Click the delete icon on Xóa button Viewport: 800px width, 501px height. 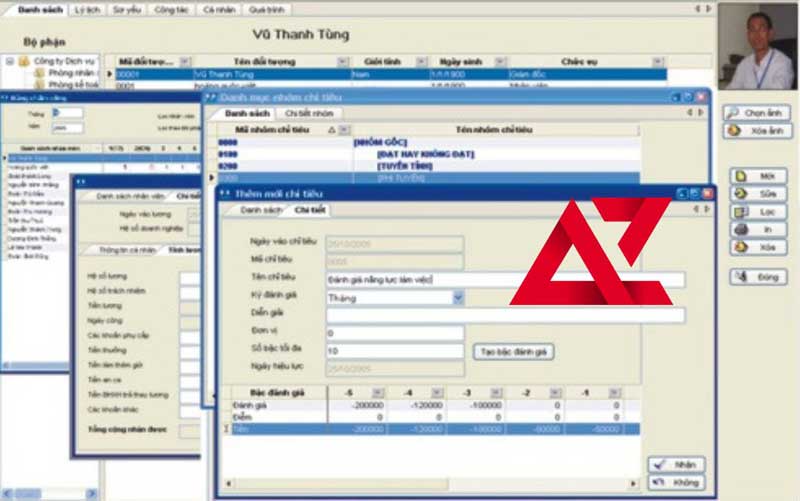click(x=741, y=247)
